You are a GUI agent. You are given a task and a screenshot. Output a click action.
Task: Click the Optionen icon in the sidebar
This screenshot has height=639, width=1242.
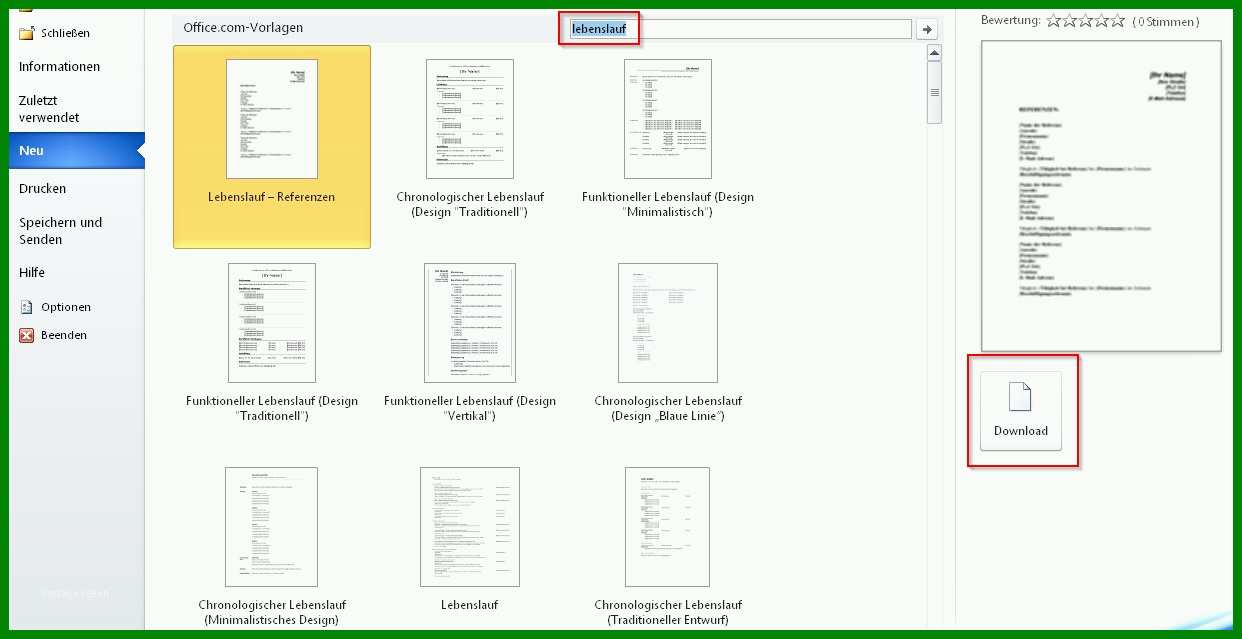(27, 307)
